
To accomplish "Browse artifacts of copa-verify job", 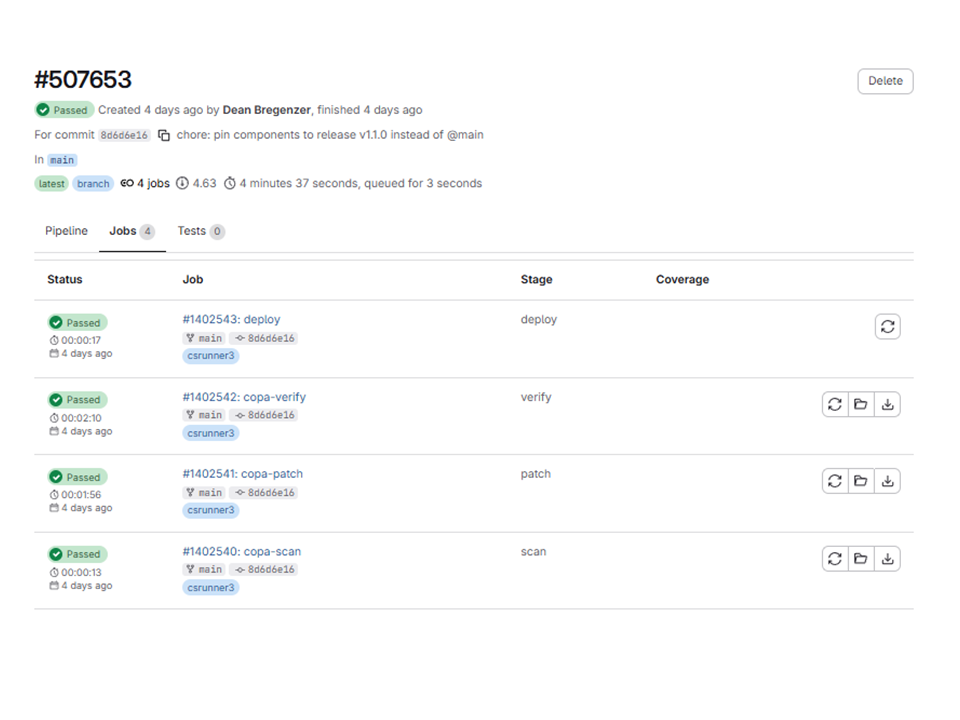I will pos(861,404).
